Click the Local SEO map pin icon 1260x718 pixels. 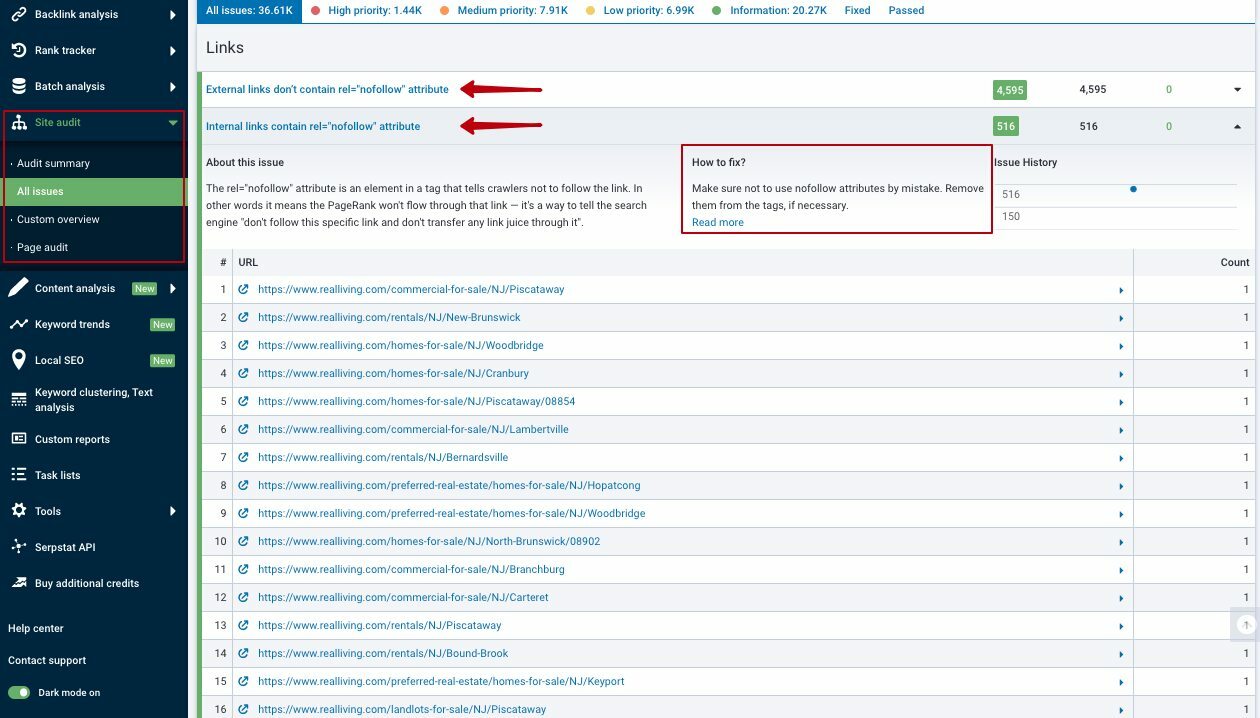coord(18,360)
